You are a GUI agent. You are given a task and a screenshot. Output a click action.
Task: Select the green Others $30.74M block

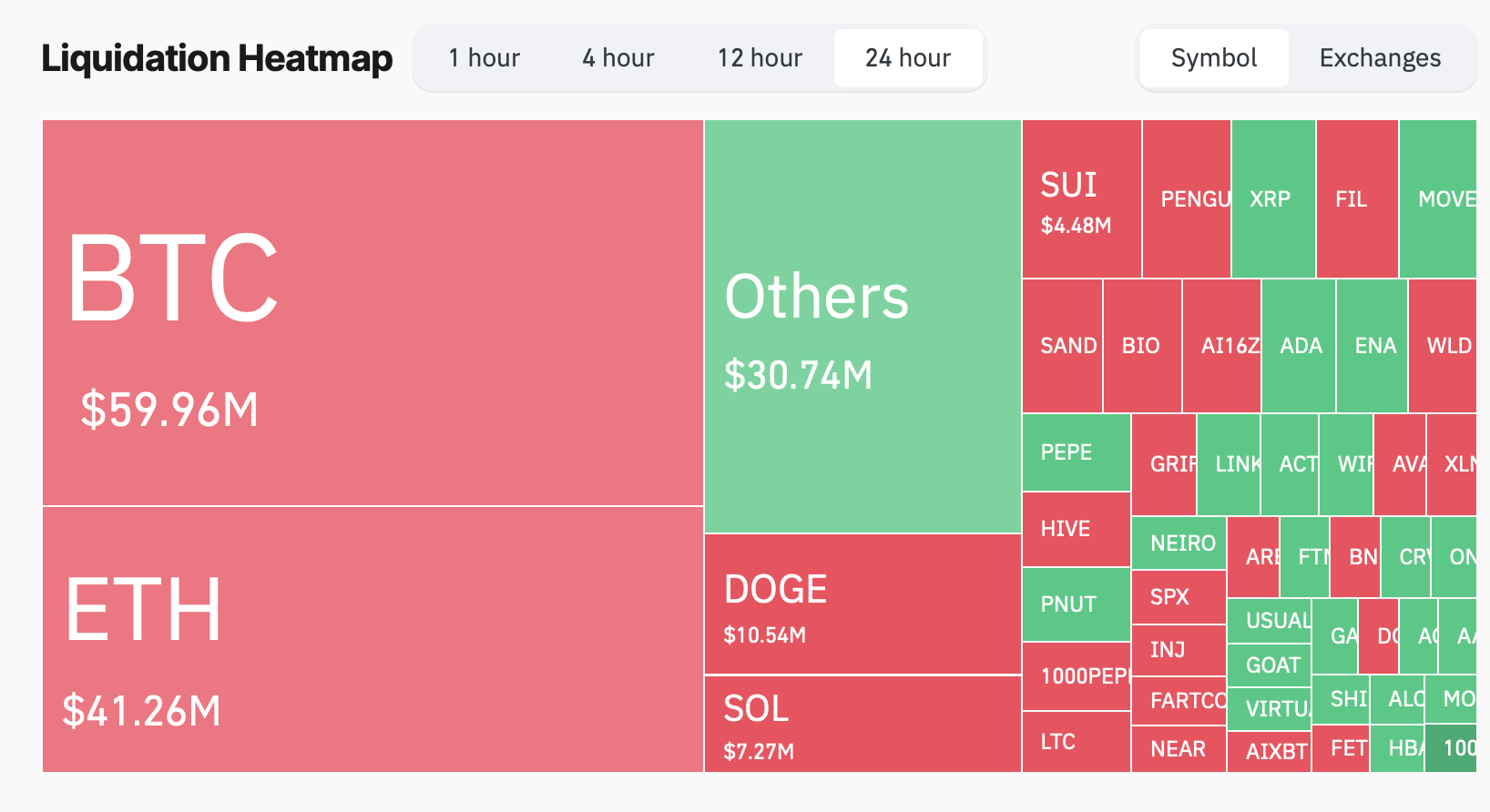point(862,326)
